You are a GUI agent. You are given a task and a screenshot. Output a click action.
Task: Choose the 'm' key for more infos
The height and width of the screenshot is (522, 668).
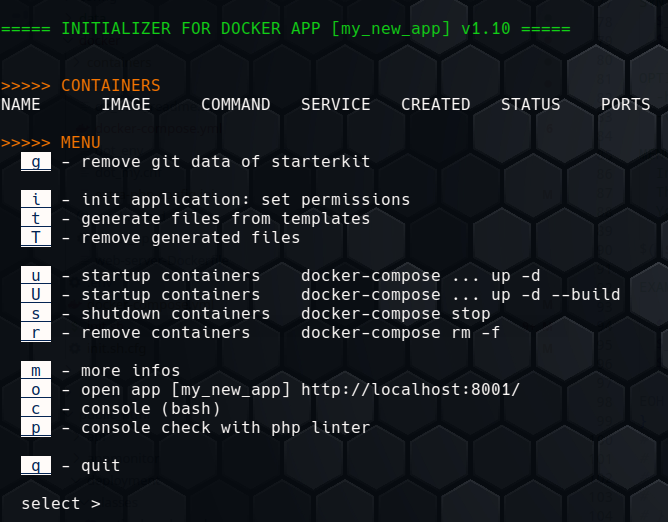36,370
